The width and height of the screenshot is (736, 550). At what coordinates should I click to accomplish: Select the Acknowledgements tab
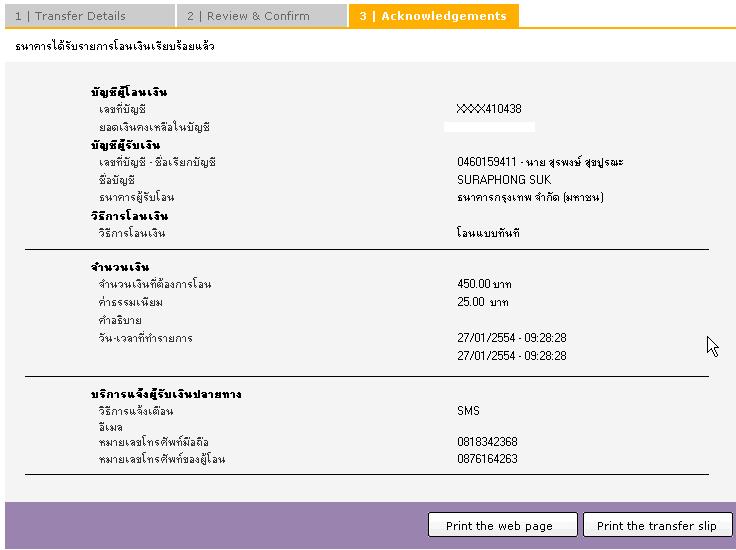tap(433, 16)
